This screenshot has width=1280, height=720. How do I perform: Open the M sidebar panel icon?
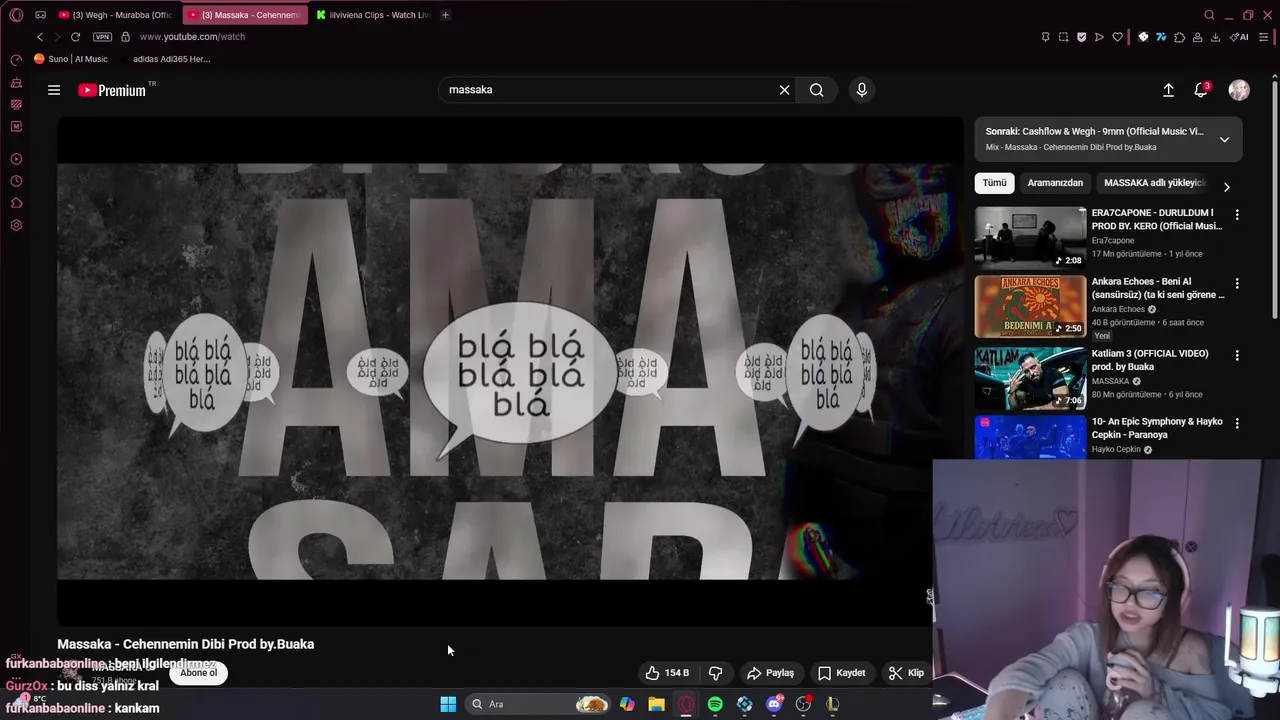16,127
